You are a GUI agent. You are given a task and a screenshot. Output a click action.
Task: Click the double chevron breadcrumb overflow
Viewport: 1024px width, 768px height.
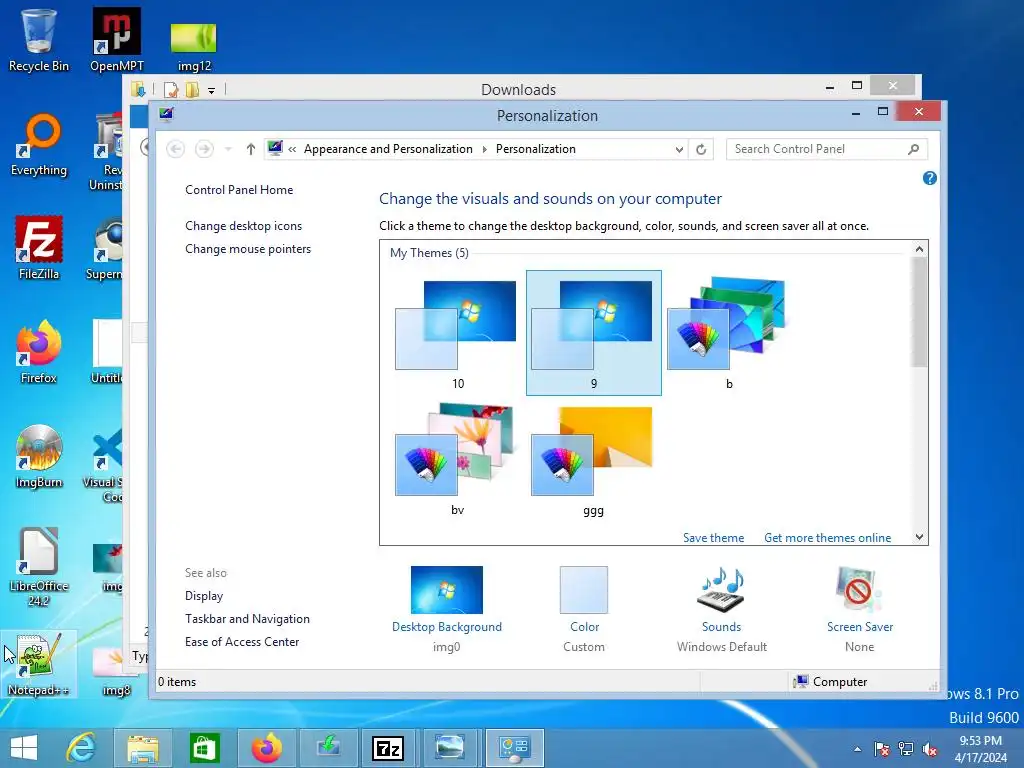tap(292, 149)
